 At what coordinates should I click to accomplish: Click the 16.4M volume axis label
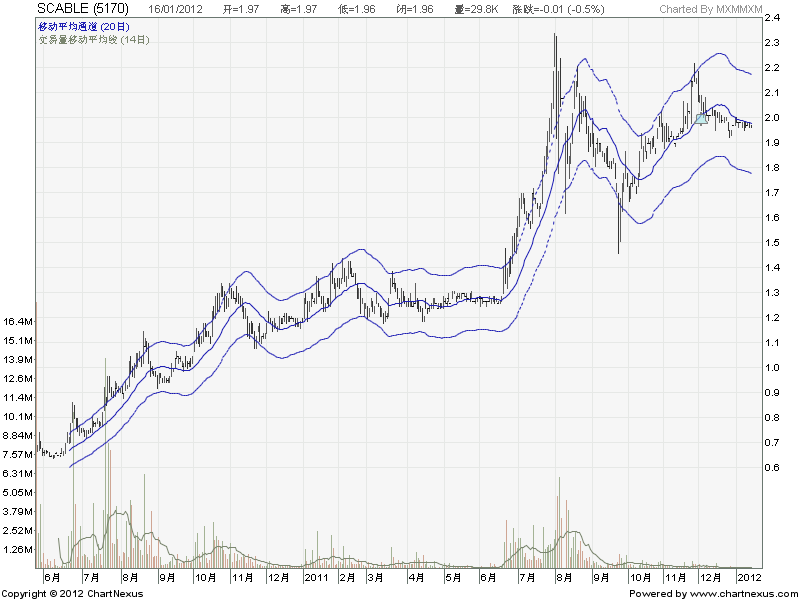point(20,322)
